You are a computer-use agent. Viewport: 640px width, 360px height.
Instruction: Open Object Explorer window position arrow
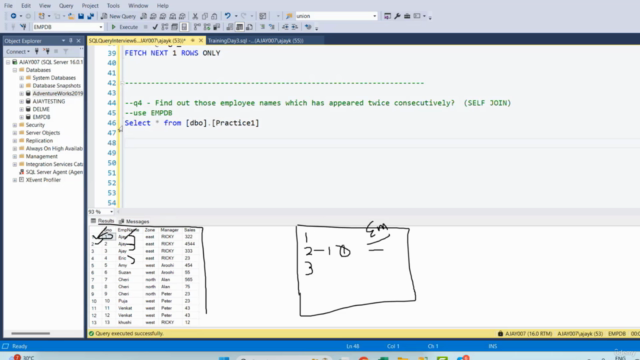(63, 41)
